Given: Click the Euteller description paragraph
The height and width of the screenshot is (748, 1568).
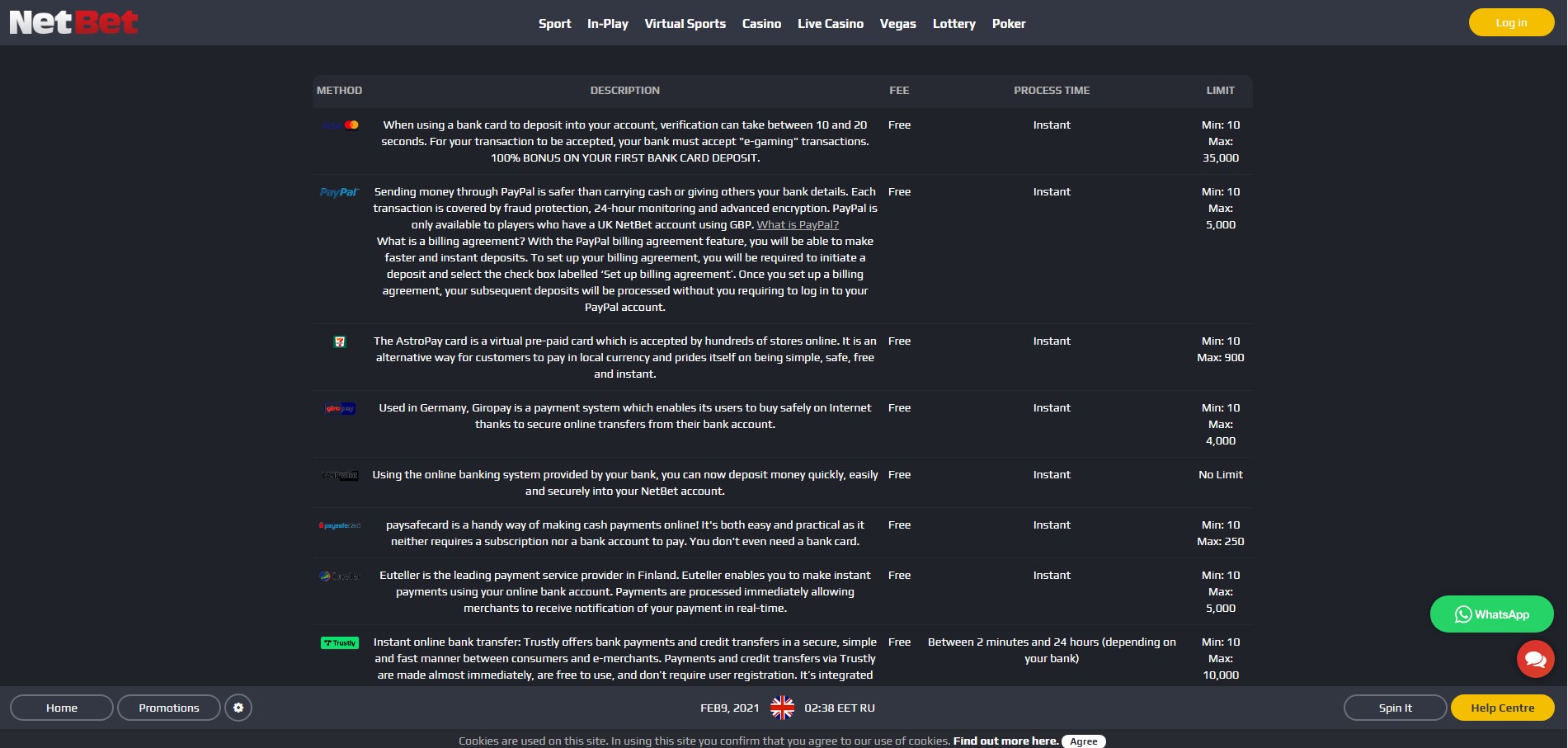Looking at the screenshot, I should click(625, 592).
